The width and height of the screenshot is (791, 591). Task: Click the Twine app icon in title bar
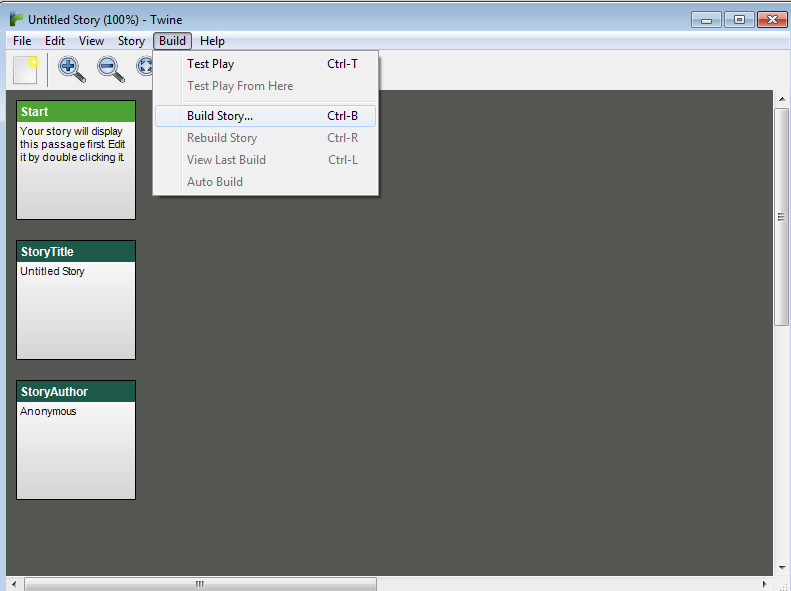coord(16,19)
